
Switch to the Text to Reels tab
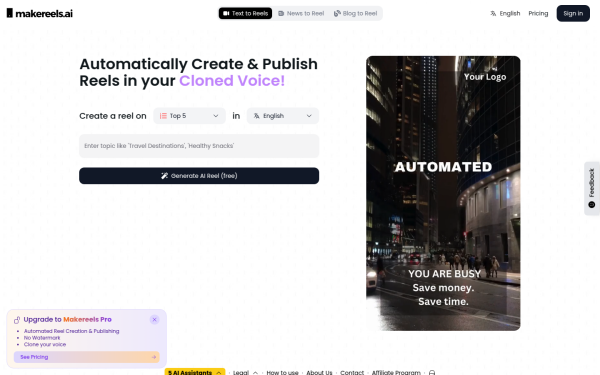[x=245, y=13]
